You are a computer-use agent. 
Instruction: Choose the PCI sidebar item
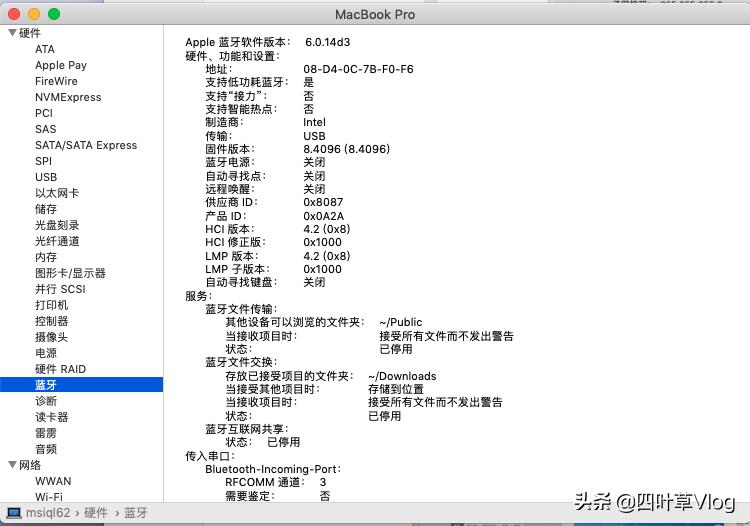[x=44, y=113]
